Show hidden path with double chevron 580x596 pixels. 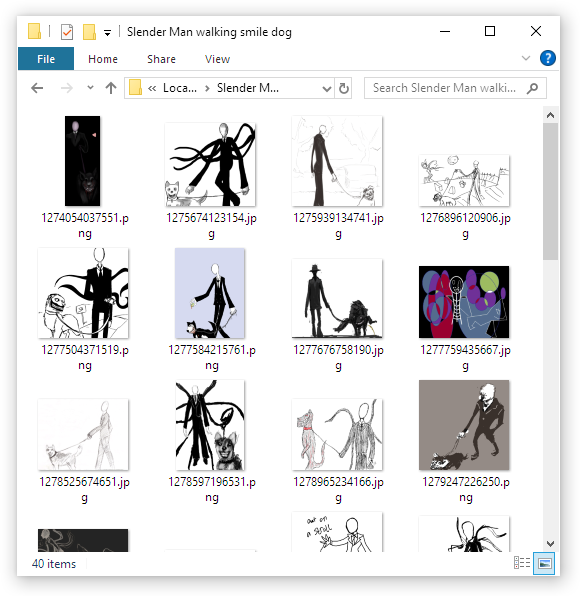(152, 89)
